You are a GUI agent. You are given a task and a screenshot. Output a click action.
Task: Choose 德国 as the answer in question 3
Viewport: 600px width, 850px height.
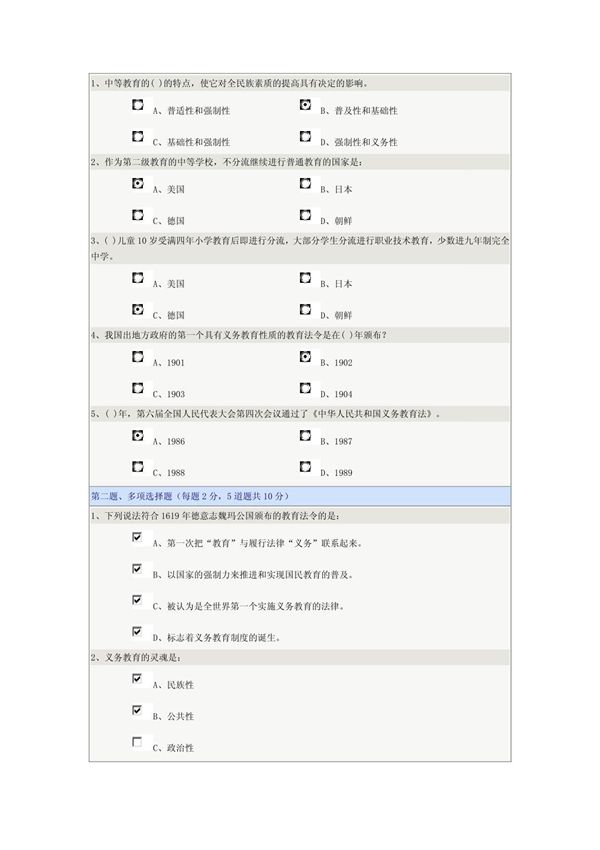pos(137,308)
